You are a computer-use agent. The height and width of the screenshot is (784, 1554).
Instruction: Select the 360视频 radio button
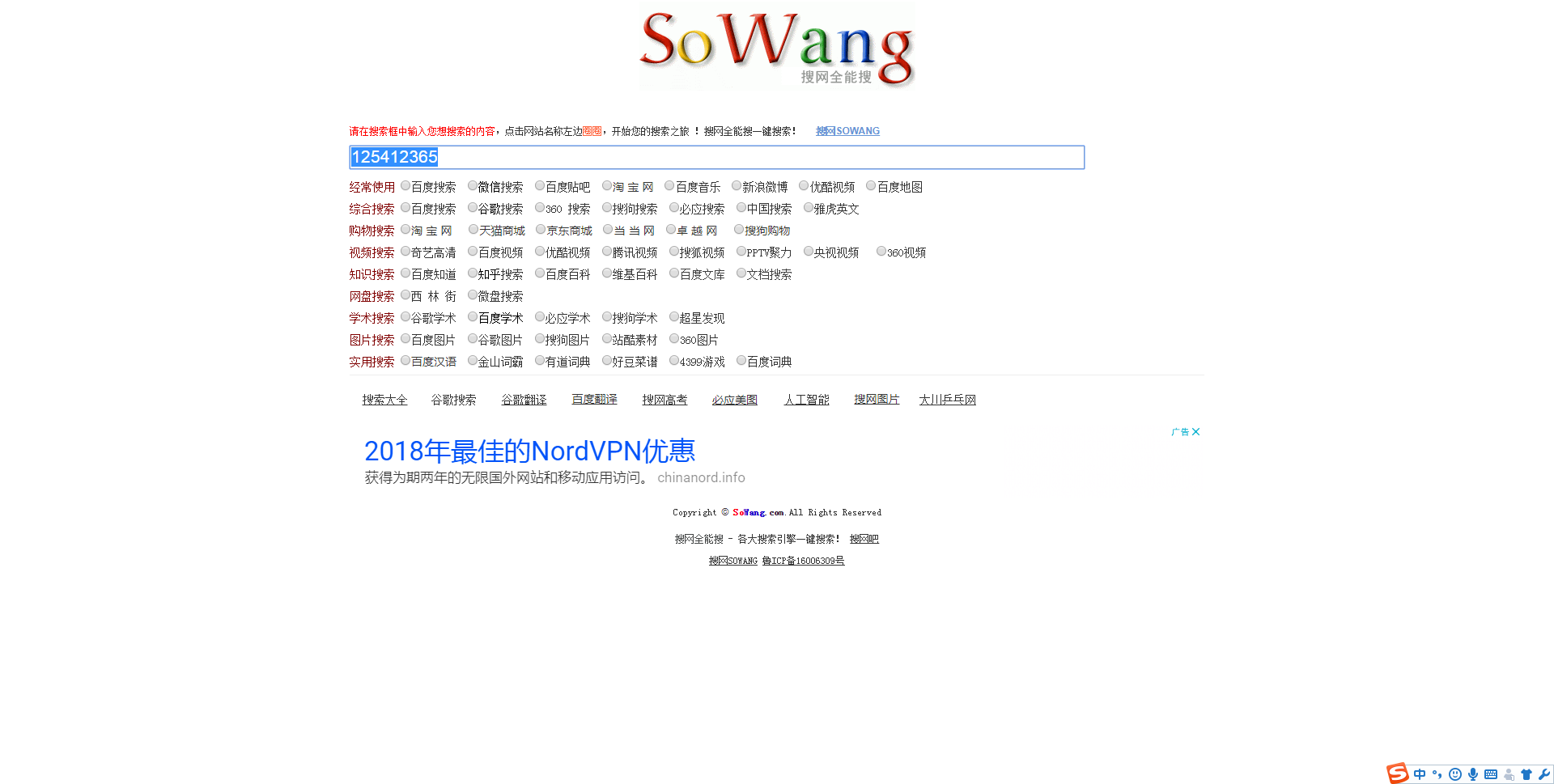[881, 252]
